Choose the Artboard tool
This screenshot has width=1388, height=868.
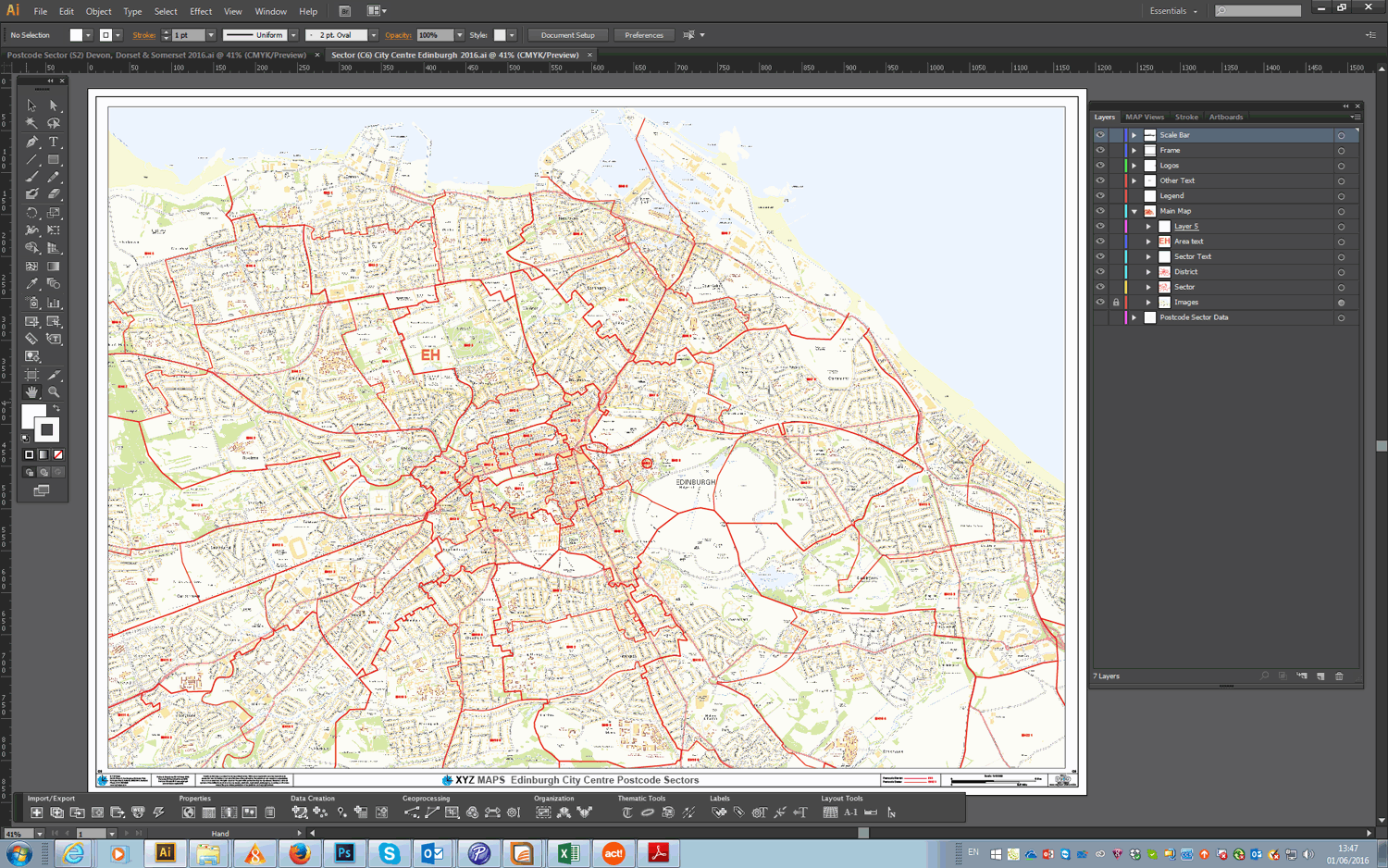click(31, 375)
